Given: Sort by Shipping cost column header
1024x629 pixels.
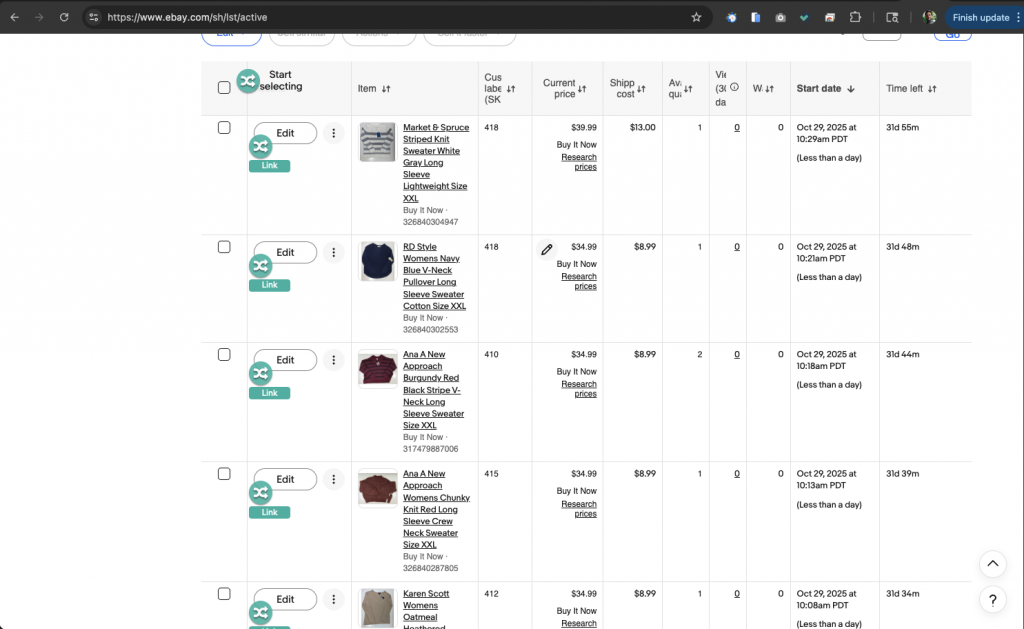Looking at the screenshot, I should tap(628, 88).
